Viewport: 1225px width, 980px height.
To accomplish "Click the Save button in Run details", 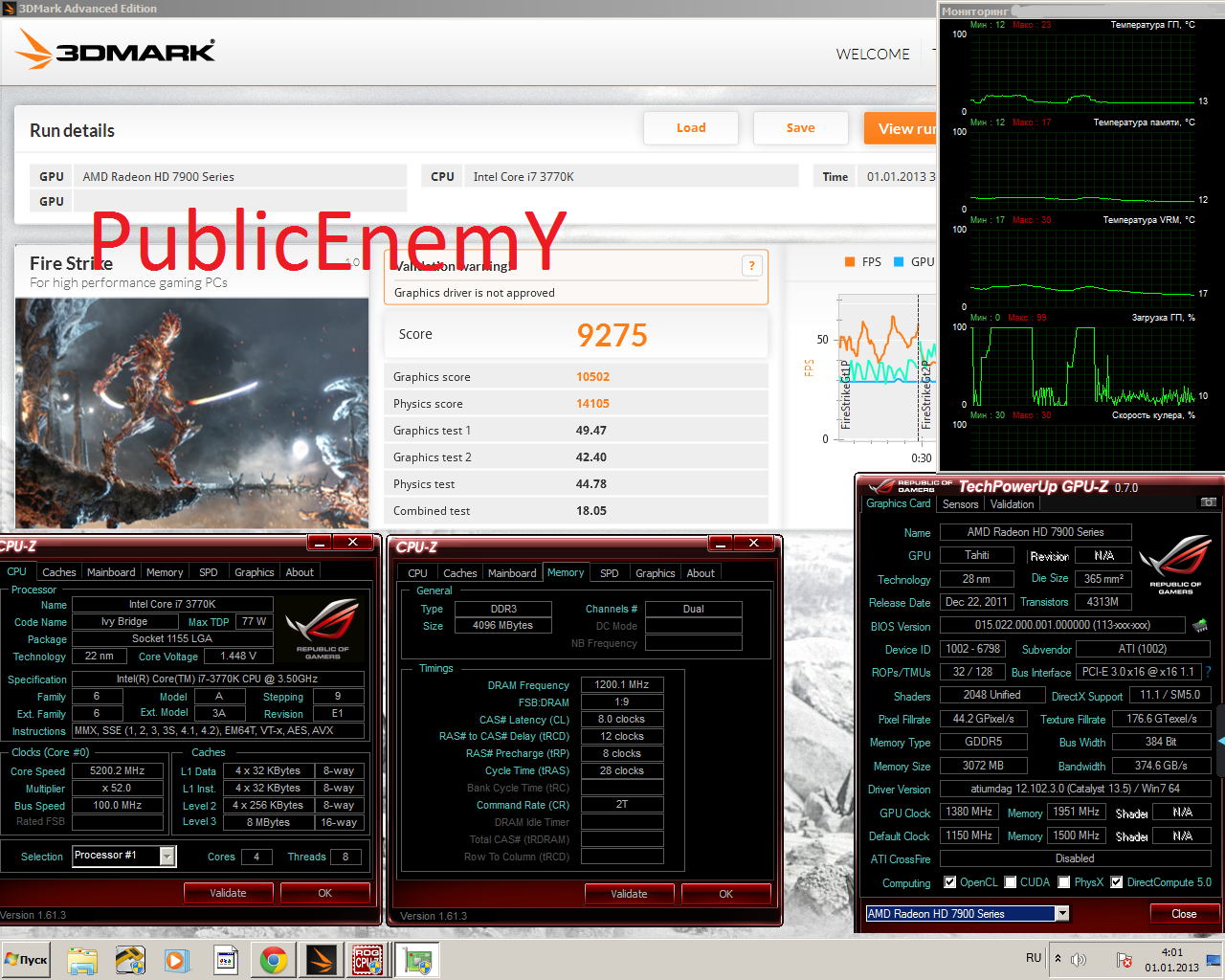I will [801, 128].
